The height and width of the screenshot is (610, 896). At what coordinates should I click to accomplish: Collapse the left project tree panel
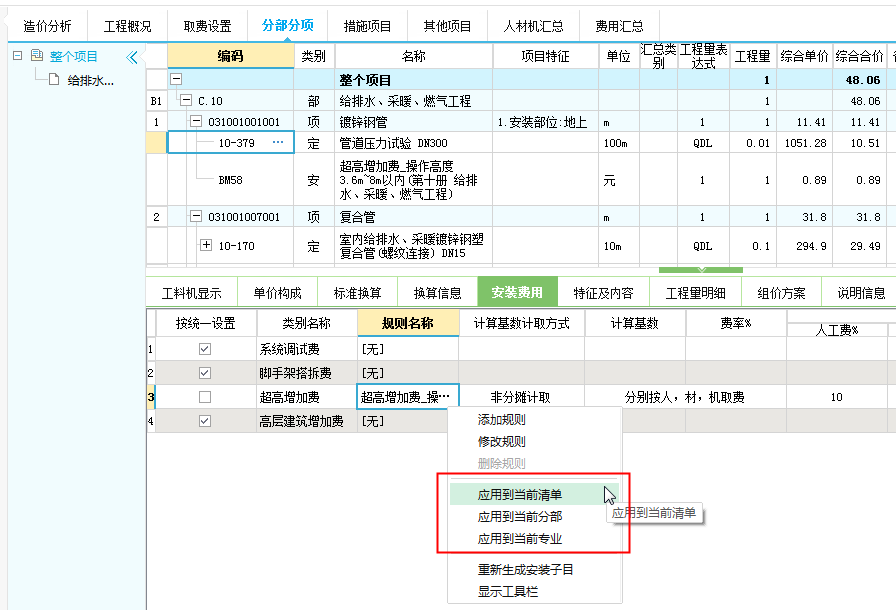click(x=132, y=57)
